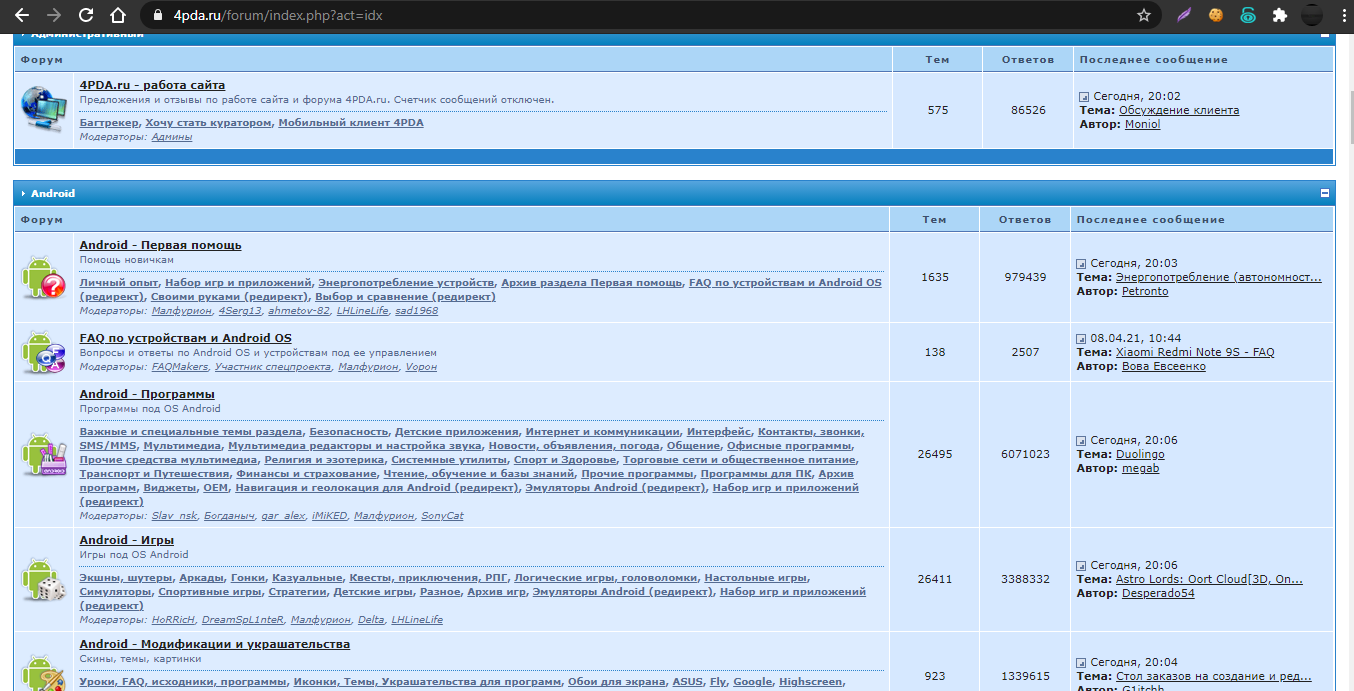This screenshot has width=1354, height=691.
Task: Open the Безопасность subforum
Action: coord(348,432)
